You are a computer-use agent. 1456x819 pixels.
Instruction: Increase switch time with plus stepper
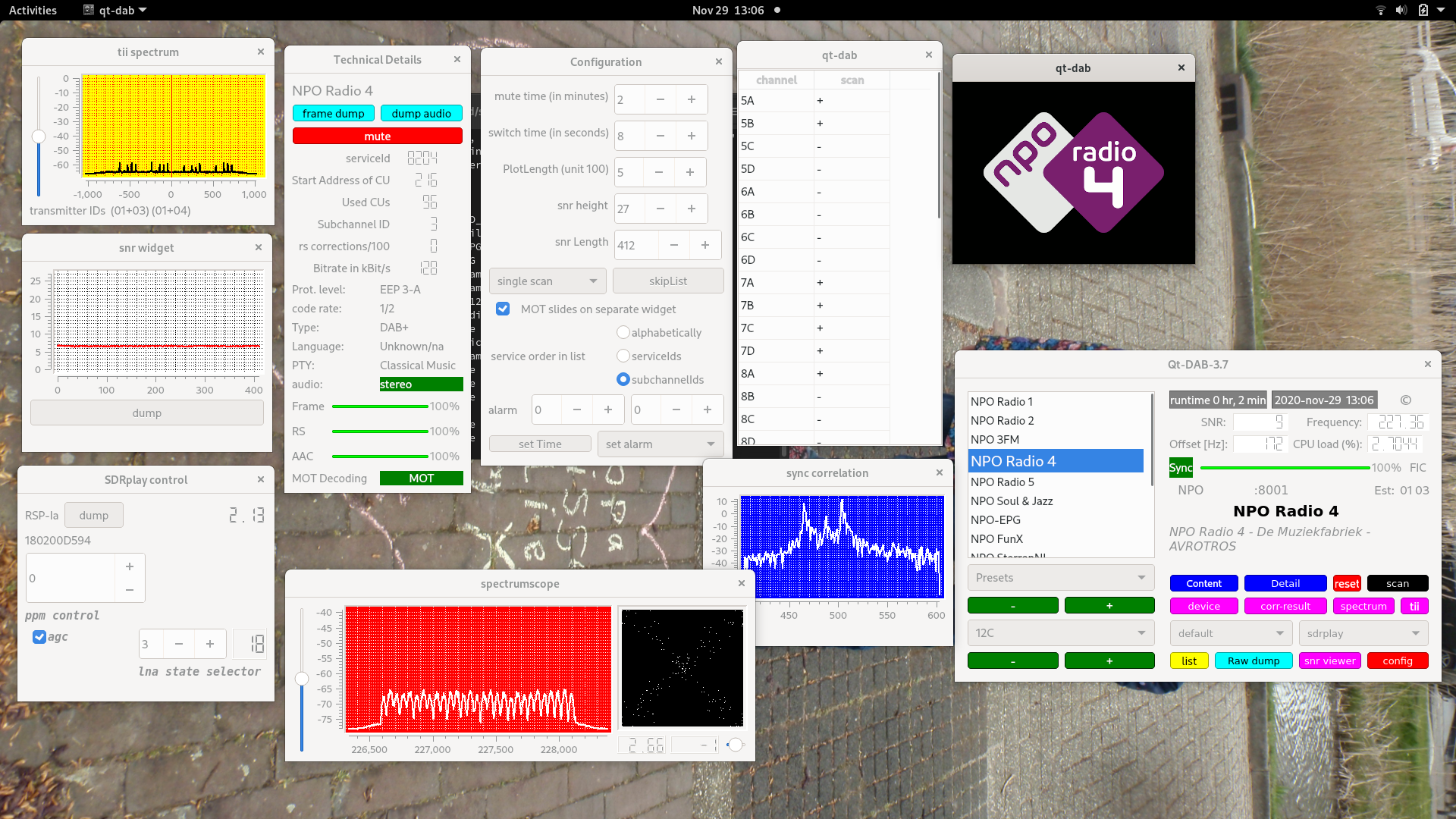click(x=692, y=136)
